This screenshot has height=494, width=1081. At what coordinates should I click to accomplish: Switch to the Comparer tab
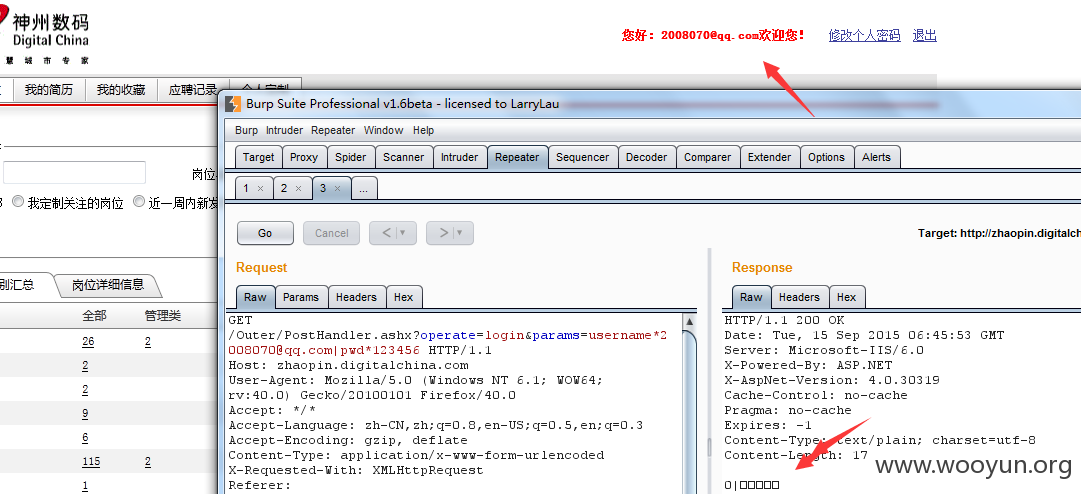pos(707,157)
